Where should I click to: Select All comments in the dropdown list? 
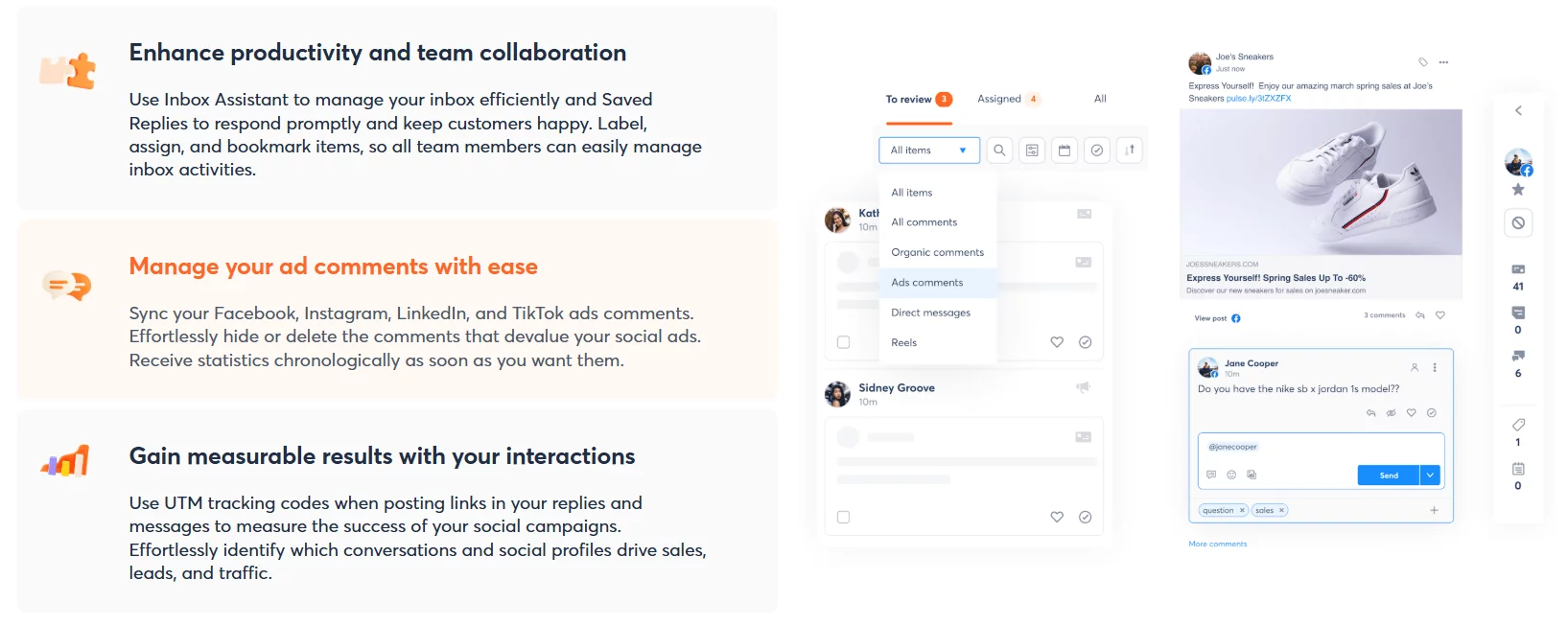click(938, 222)
